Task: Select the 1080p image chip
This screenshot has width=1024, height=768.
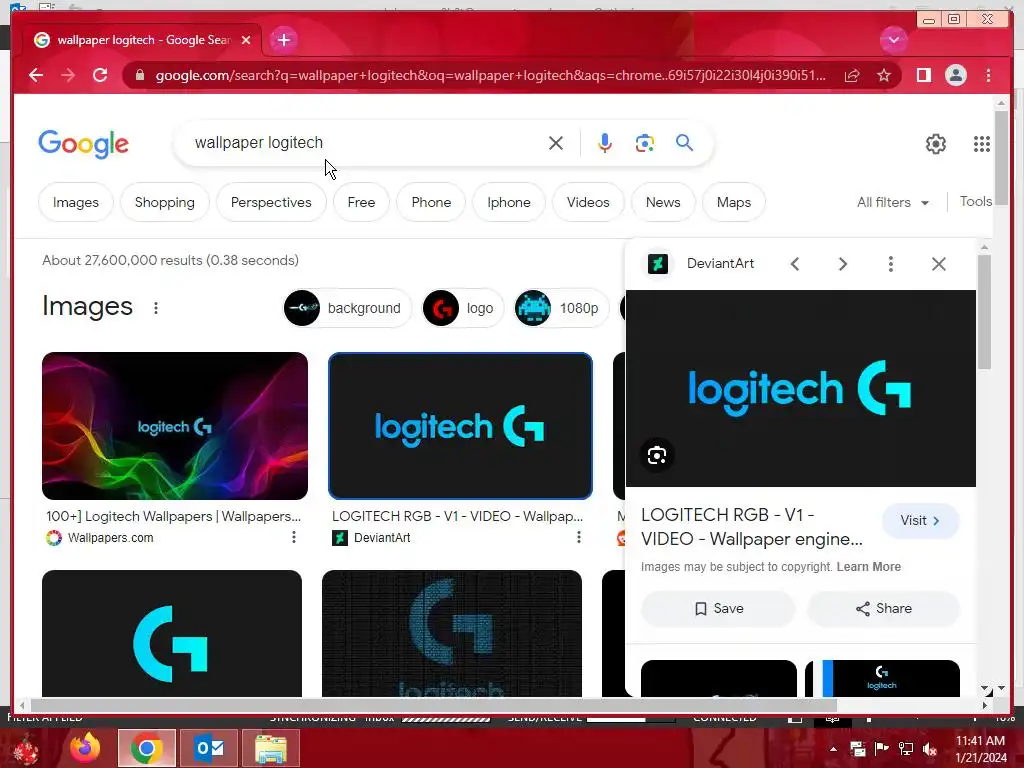Action: click(x=561, y=308)
